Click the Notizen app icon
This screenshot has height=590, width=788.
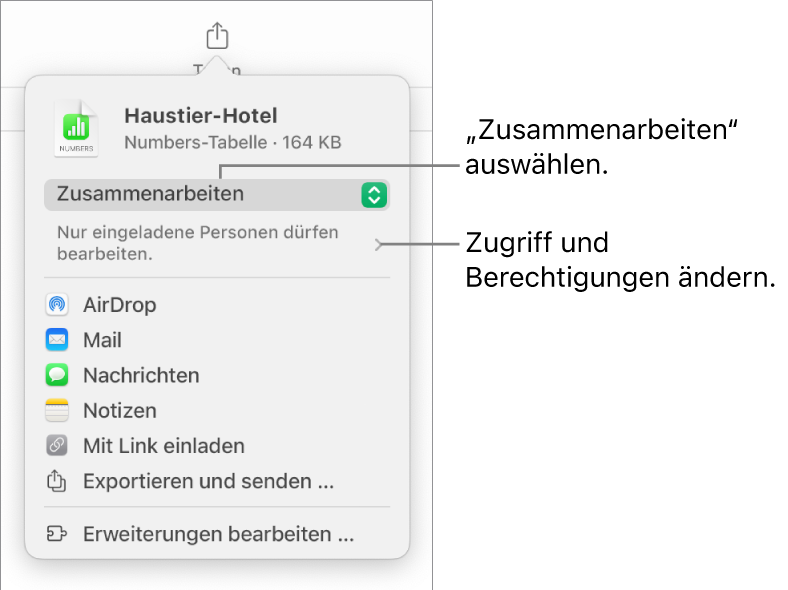(x=57, y=411)
